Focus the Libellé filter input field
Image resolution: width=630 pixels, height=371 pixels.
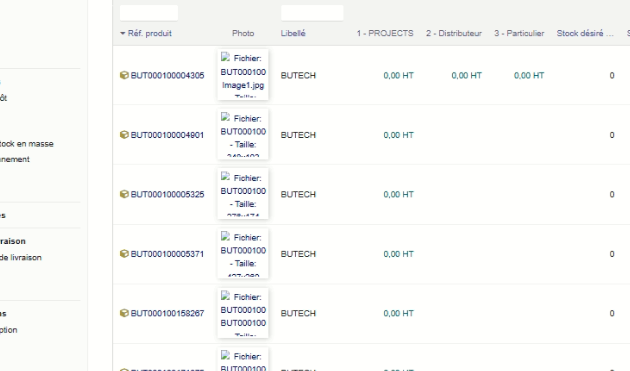coord(312,13)
